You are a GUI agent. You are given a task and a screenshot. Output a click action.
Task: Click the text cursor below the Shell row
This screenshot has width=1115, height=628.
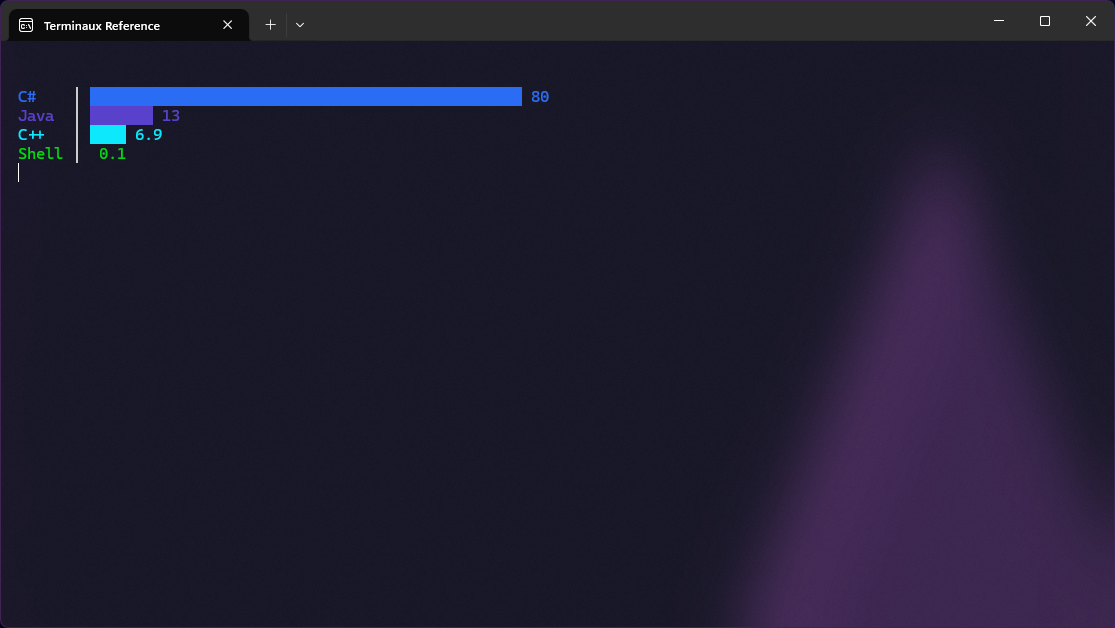point(19,173)
